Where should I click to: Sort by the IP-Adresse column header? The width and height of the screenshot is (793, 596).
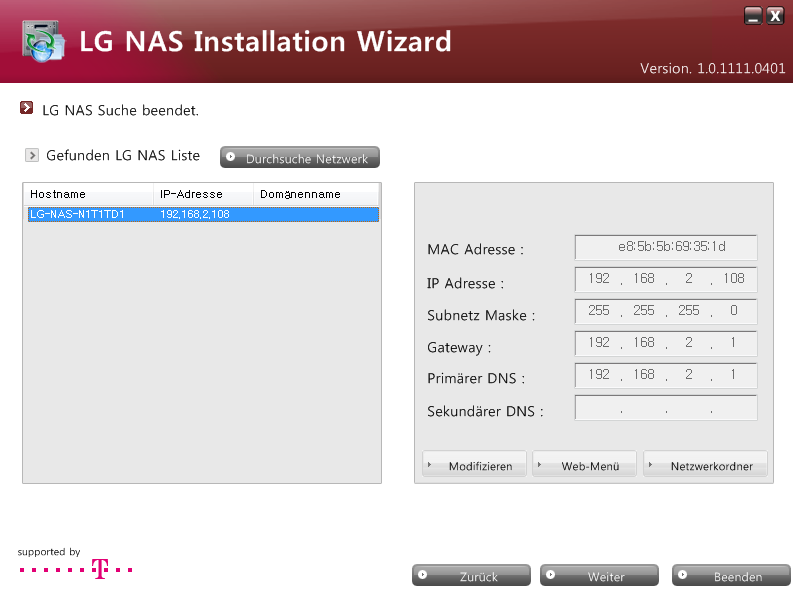[x=203, y=194]
